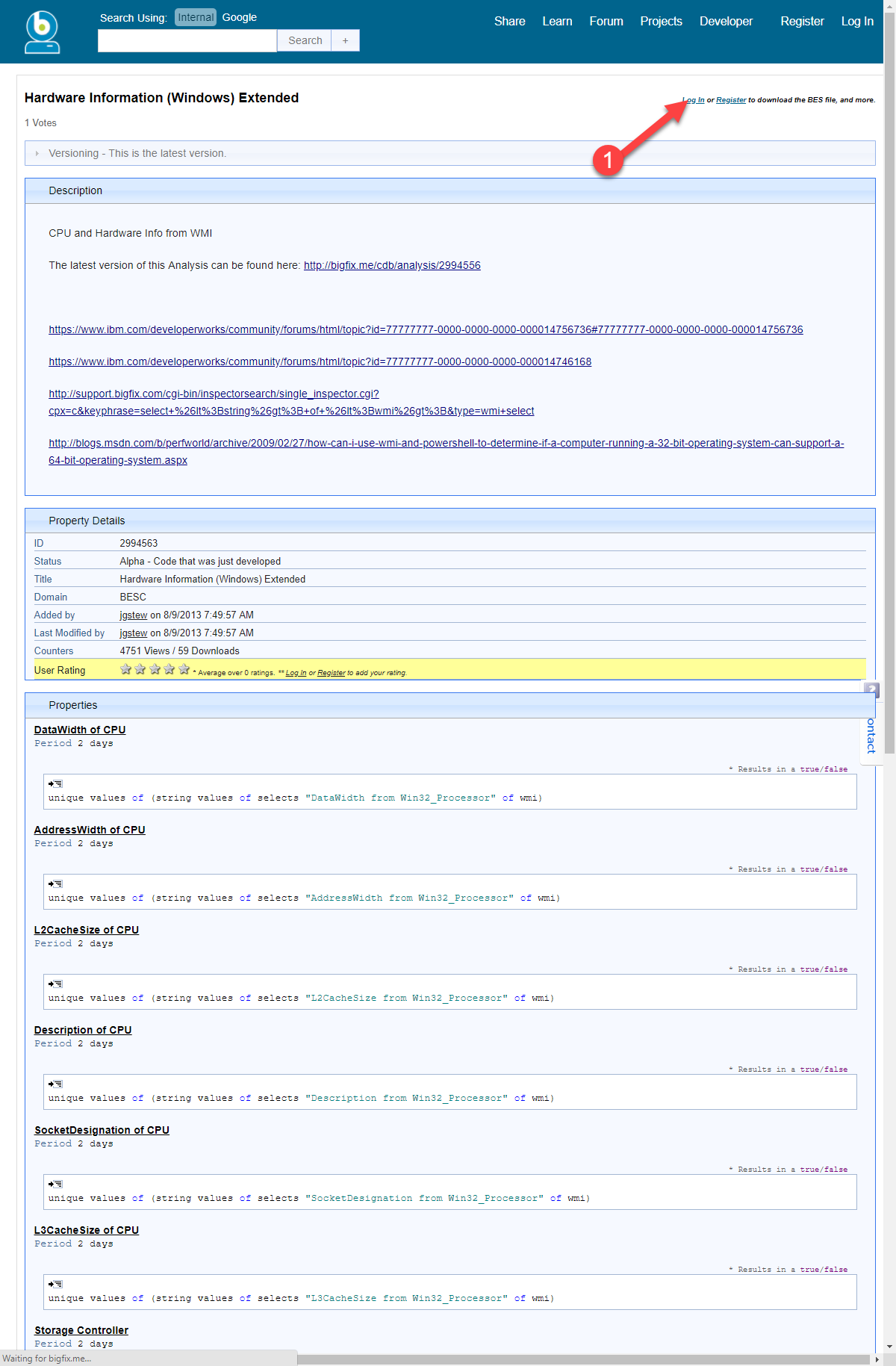
Task: Click jgstew in the Added by row
Action: [134, 615]
